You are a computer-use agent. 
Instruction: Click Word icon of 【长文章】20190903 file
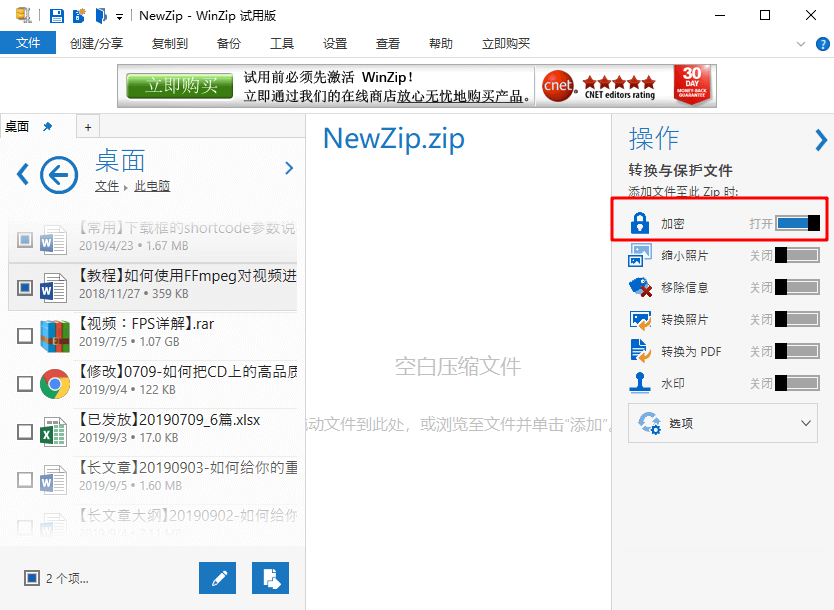click(54, 479)
